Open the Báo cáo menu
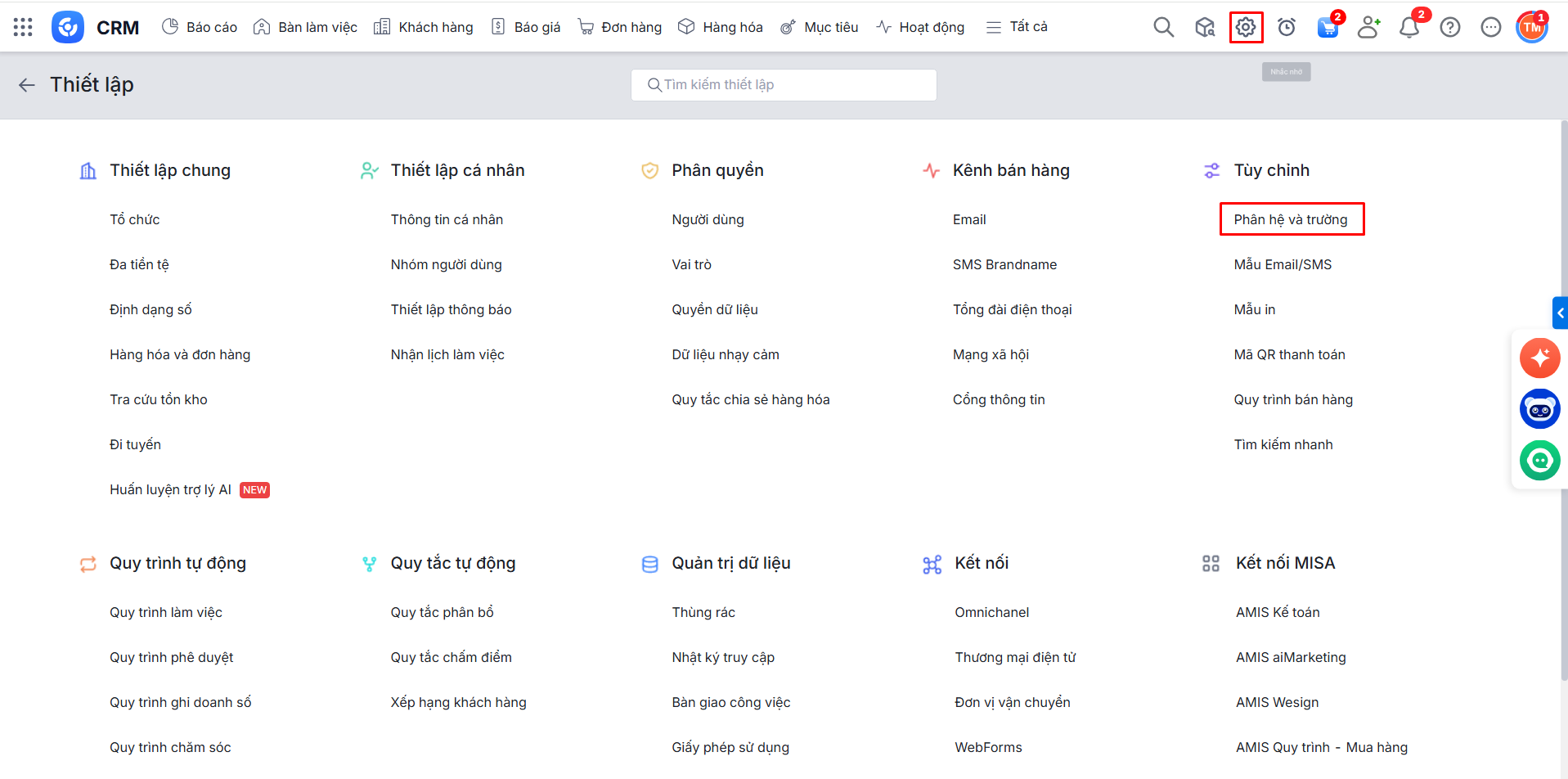Image resolution: width=1568 pixels, height=779 pixels. point(200,27)
